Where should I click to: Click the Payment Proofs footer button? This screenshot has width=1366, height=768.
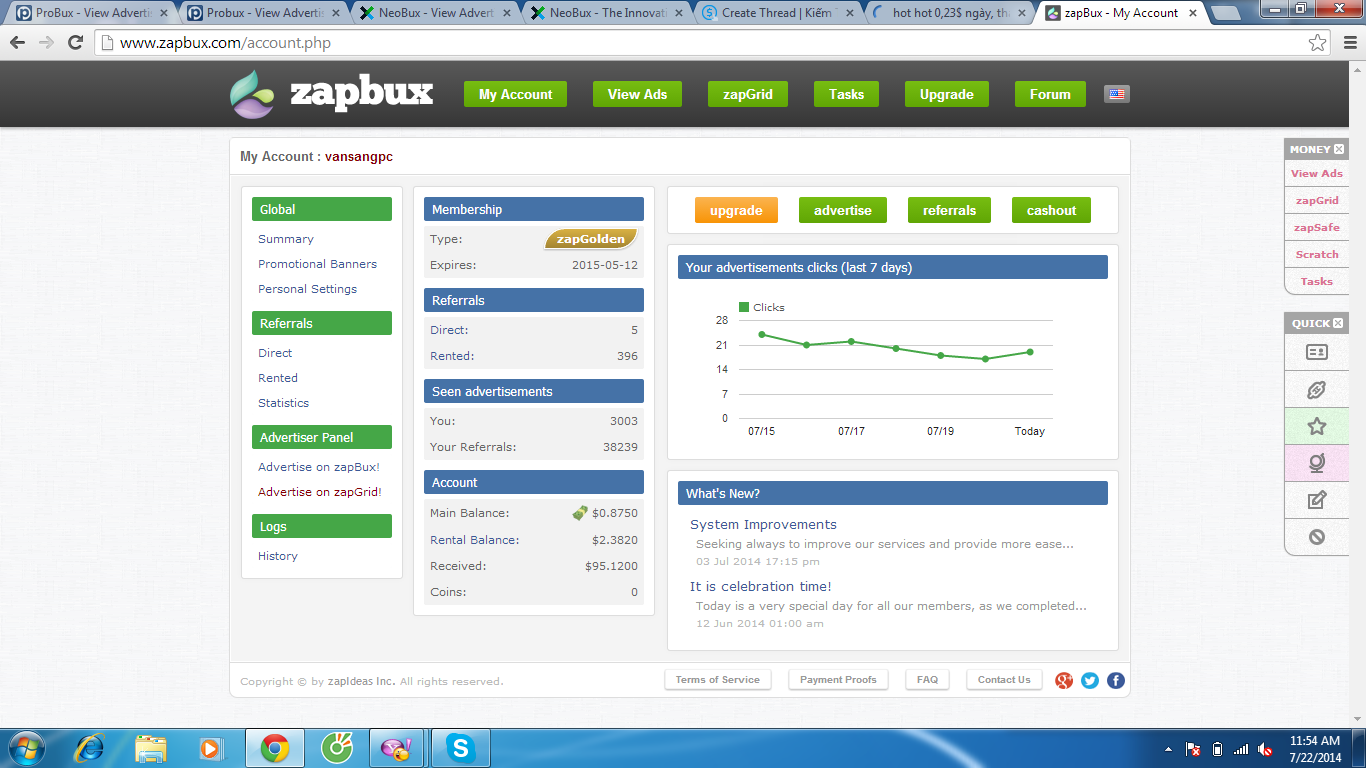pos(838,680)
